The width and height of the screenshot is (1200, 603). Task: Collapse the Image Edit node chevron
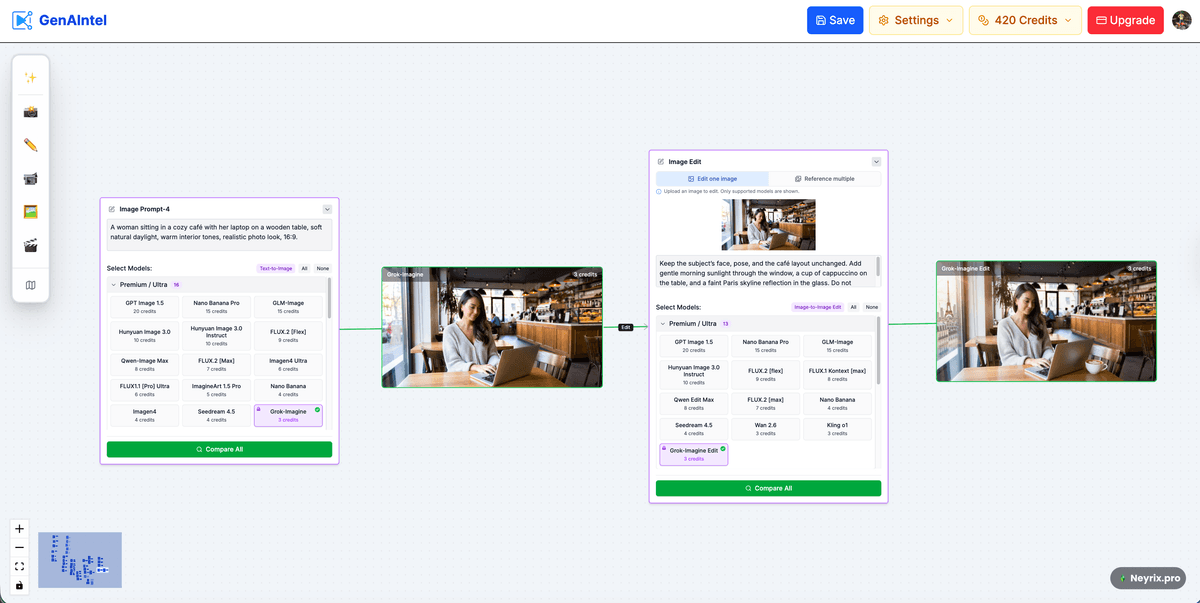[x=876, y=161]
